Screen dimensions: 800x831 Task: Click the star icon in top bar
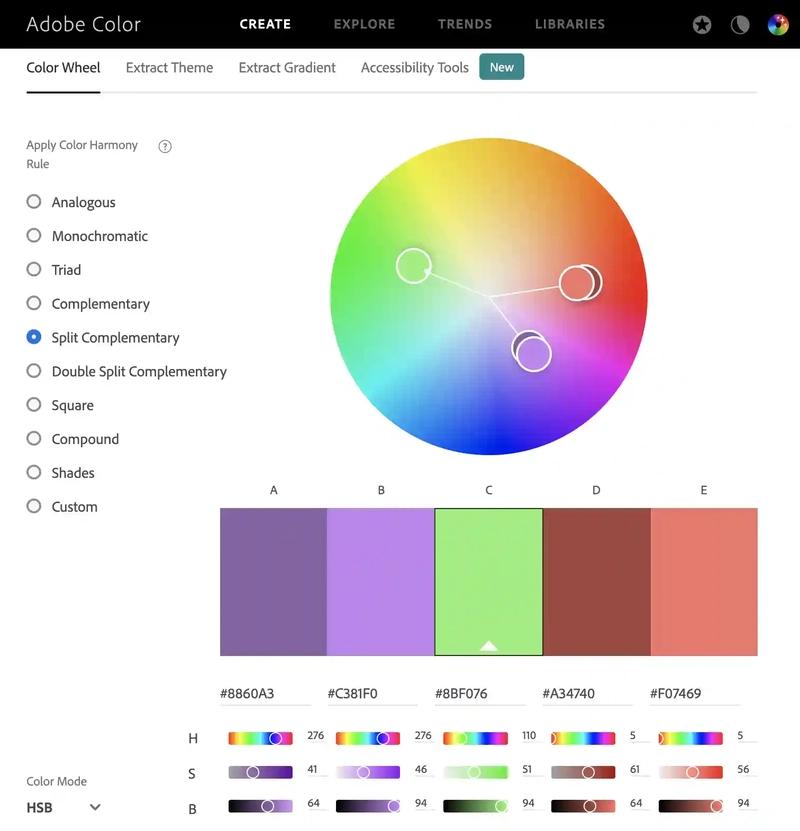point(702,24)
